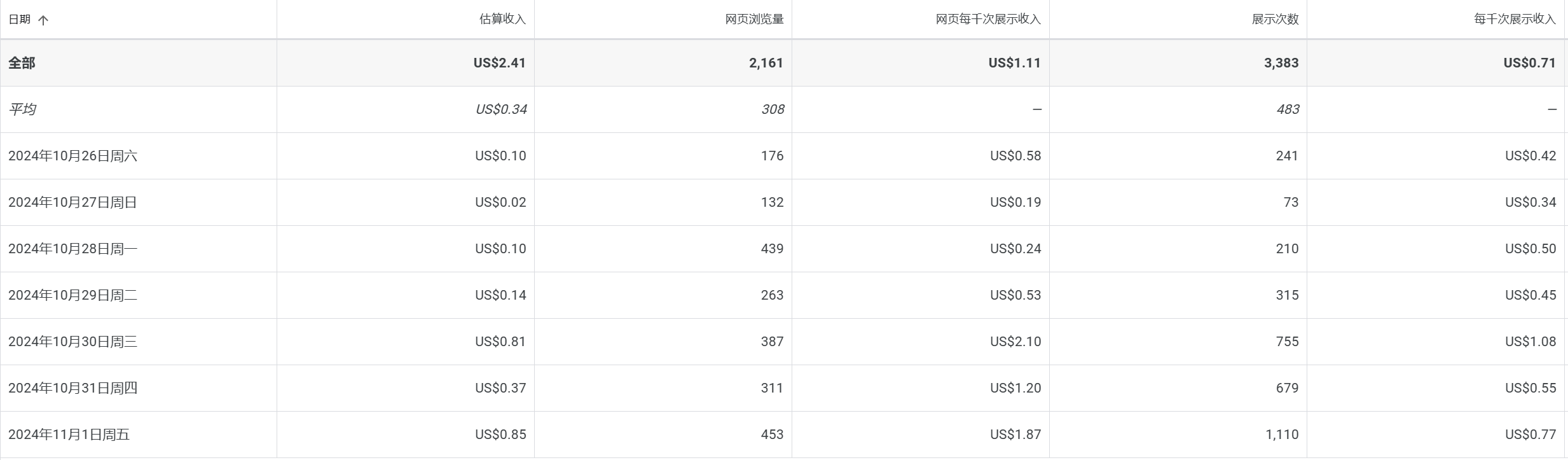
Task: Click the 2024年10月26日周六 date row
Action: (x=72, y=156)
